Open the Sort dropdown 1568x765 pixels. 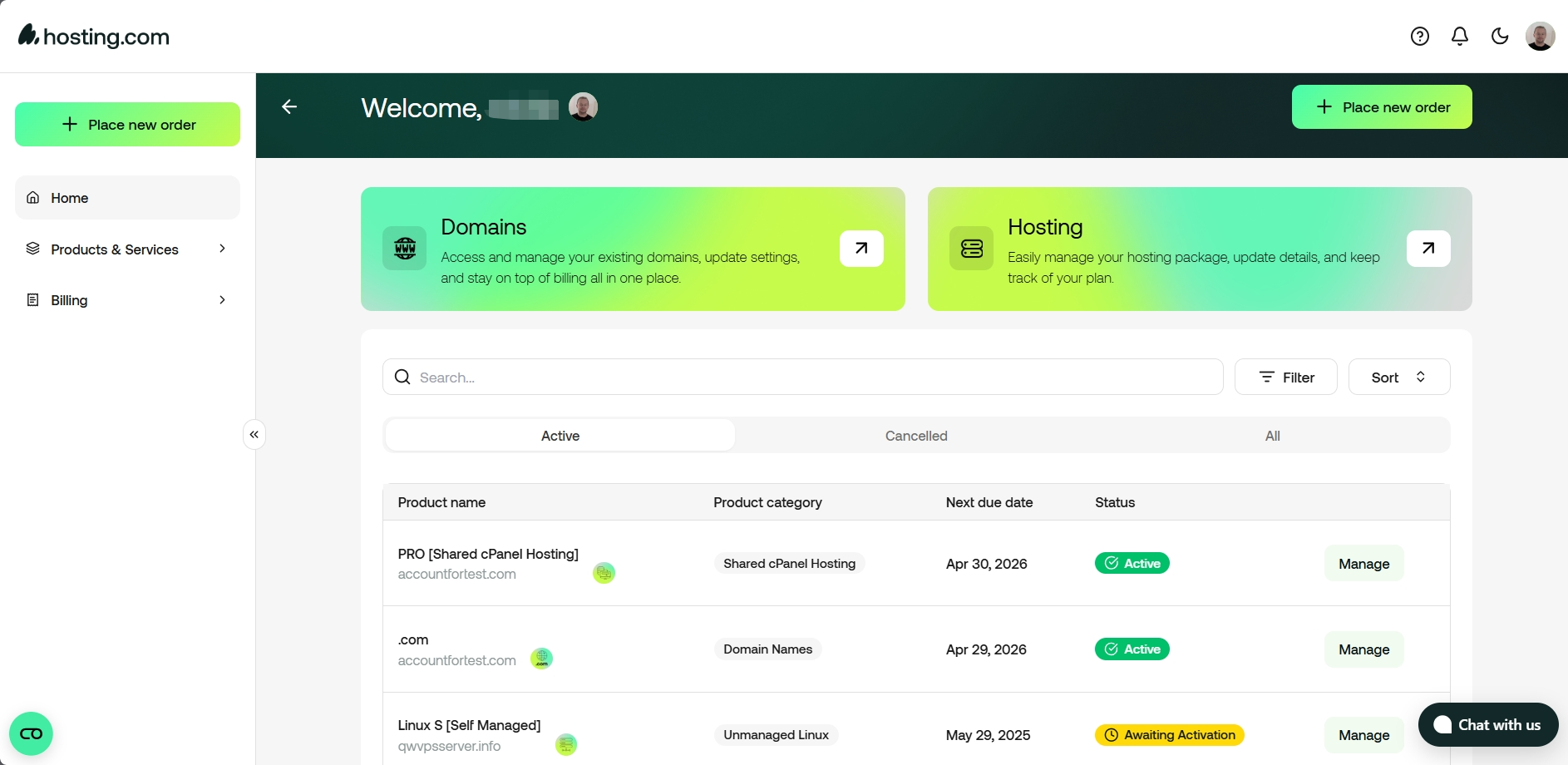tap(1399, 378)
